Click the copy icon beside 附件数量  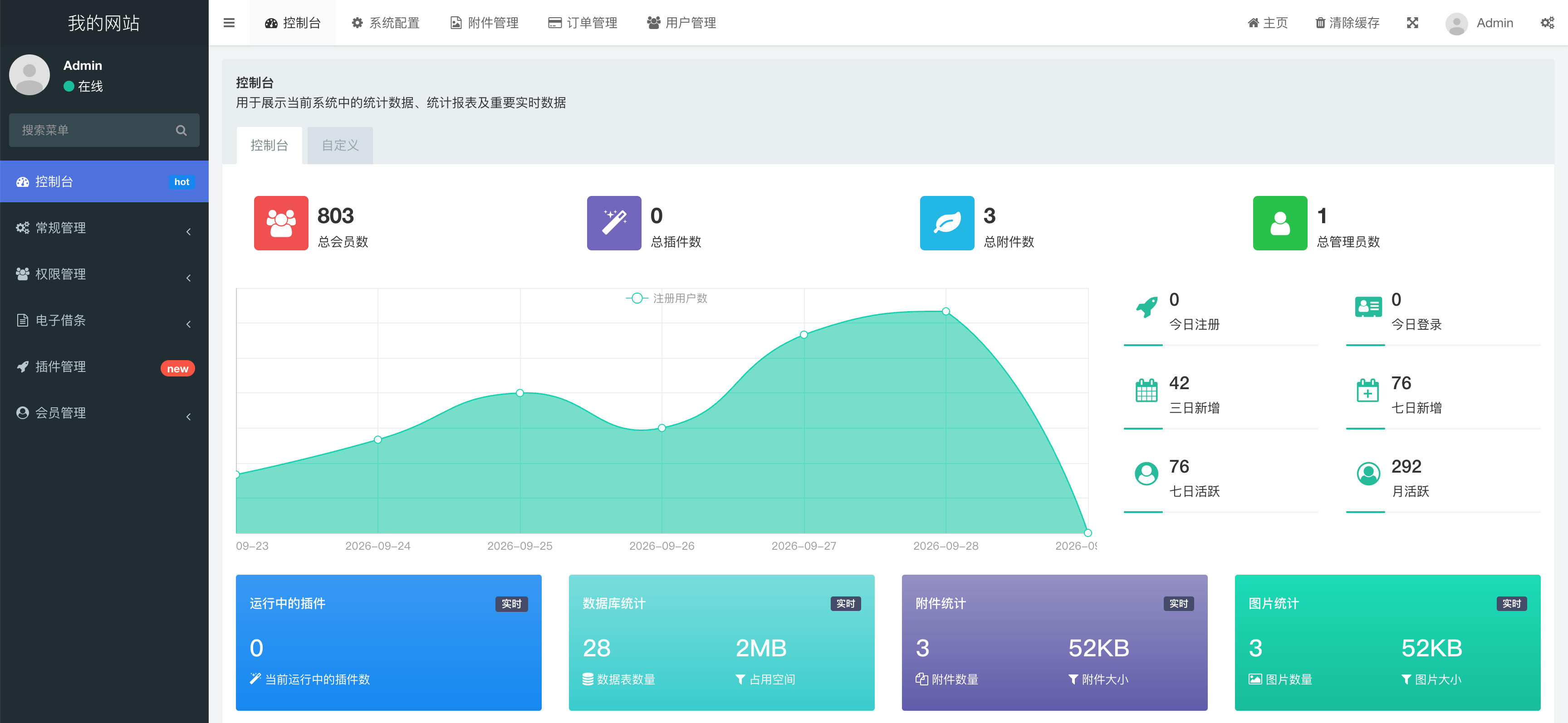(921, 679)
